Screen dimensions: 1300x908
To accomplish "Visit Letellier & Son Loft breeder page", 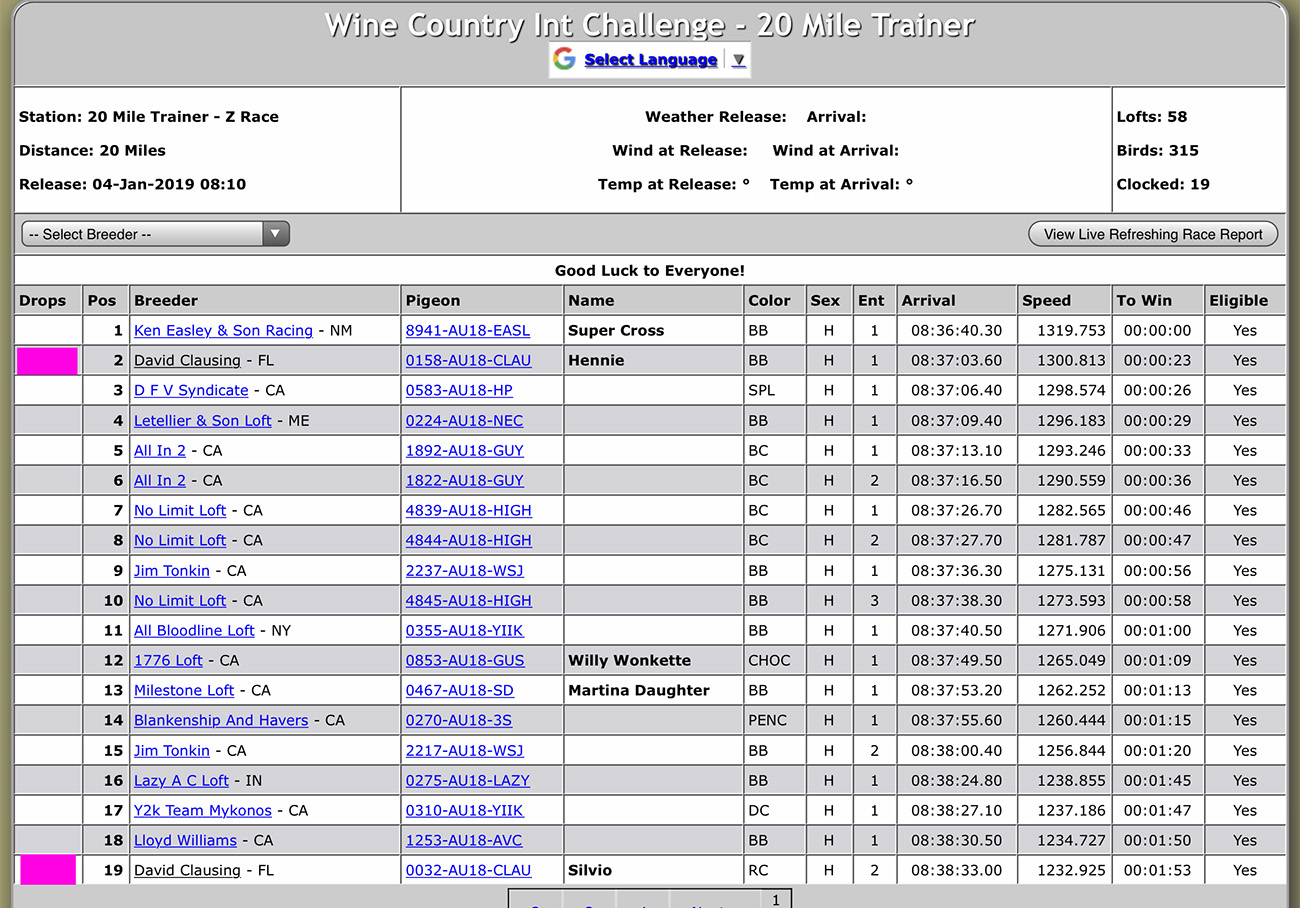I will pyautogui.click(x=202, y=421).
